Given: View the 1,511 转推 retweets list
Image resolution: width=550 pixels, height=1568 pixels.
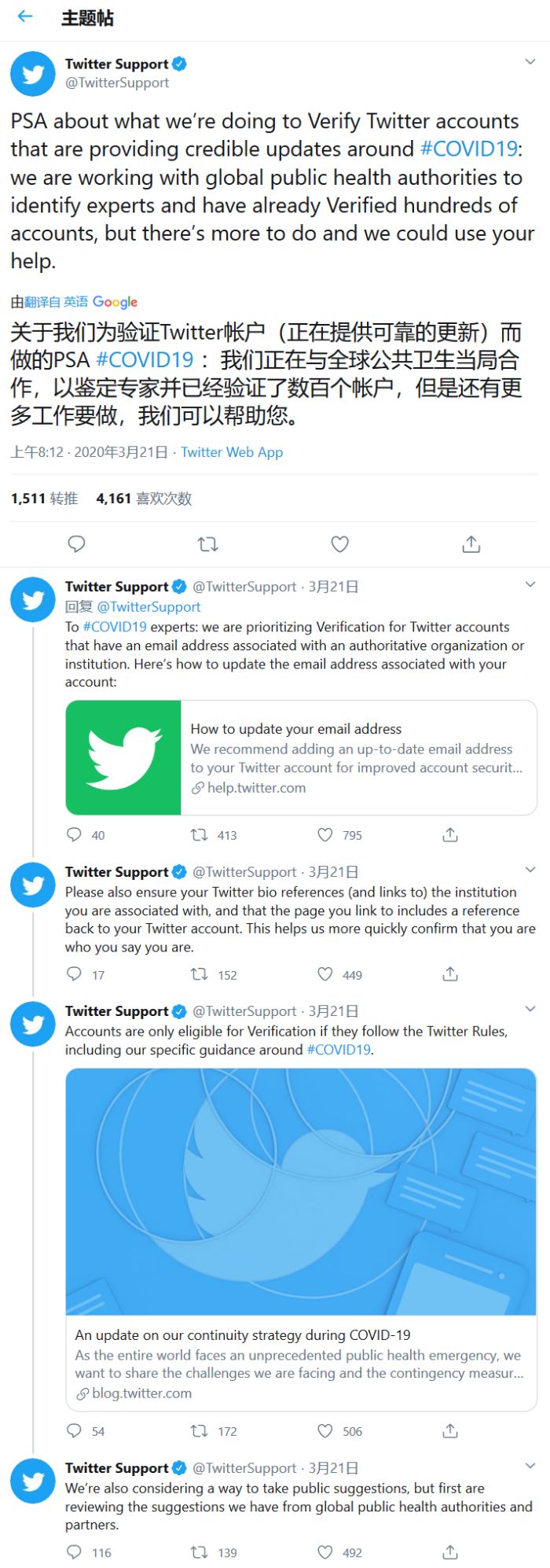Looking at the screenshot, I should point(45,499).
